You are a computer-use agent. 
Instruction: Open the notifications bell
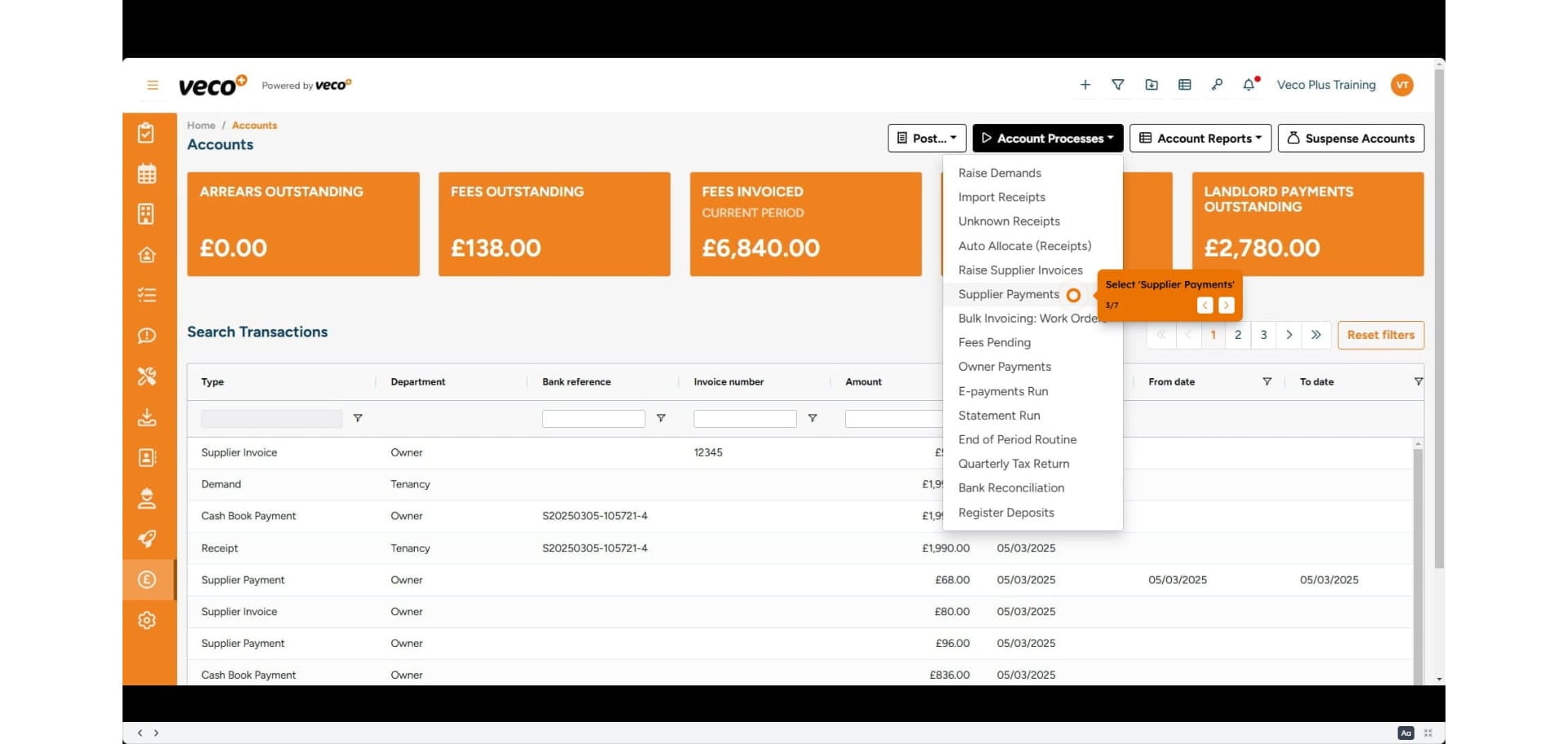(x=1249, y=85)
